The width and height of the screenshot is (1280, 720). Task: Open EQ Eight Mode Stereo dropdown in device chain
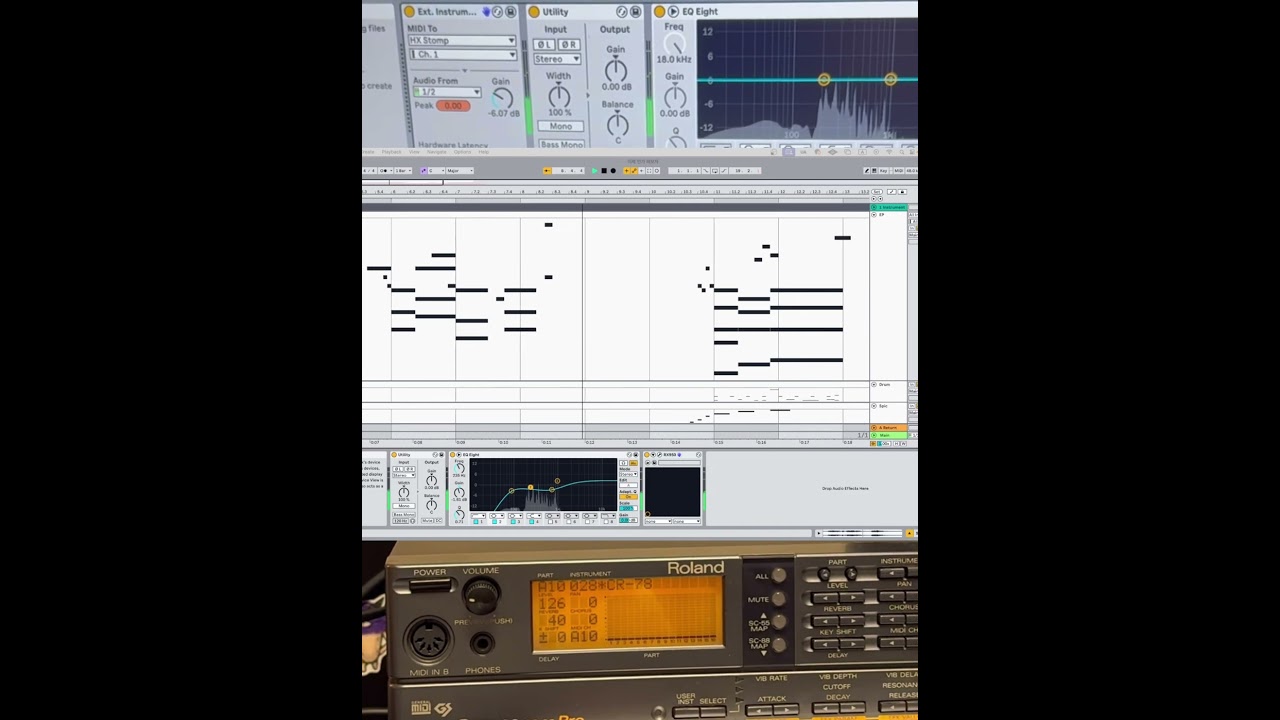click(x=628, y=472)
